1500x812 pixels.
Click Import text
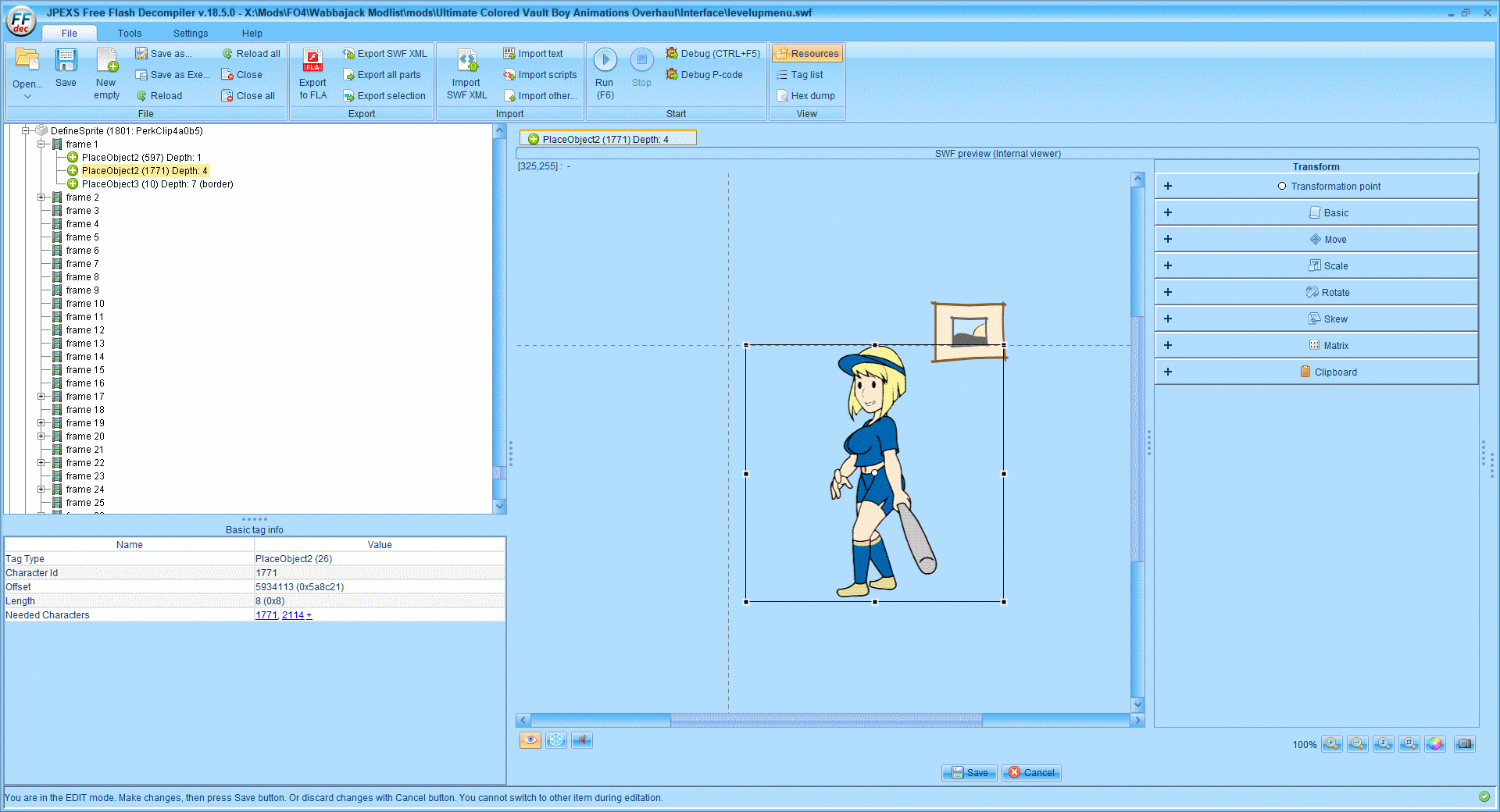[533, 54]
